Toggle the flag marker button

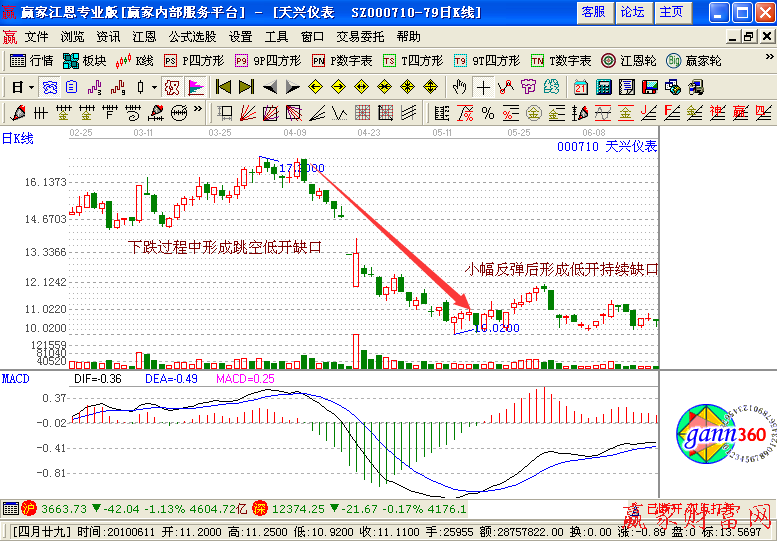tap(194, 86)
